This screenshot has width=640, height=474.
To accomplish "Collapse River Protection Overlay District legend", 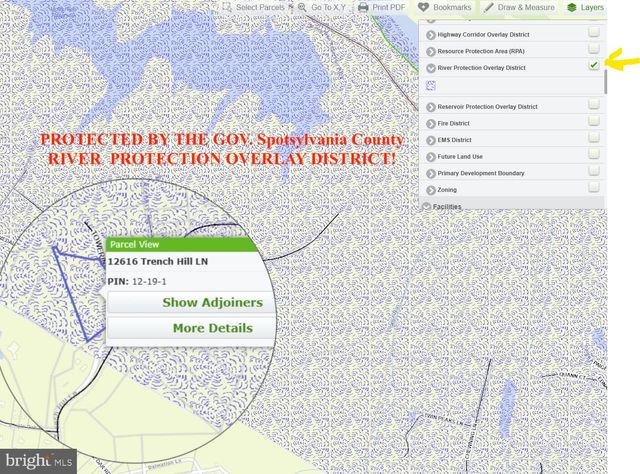I will click(x=431, y=68).
